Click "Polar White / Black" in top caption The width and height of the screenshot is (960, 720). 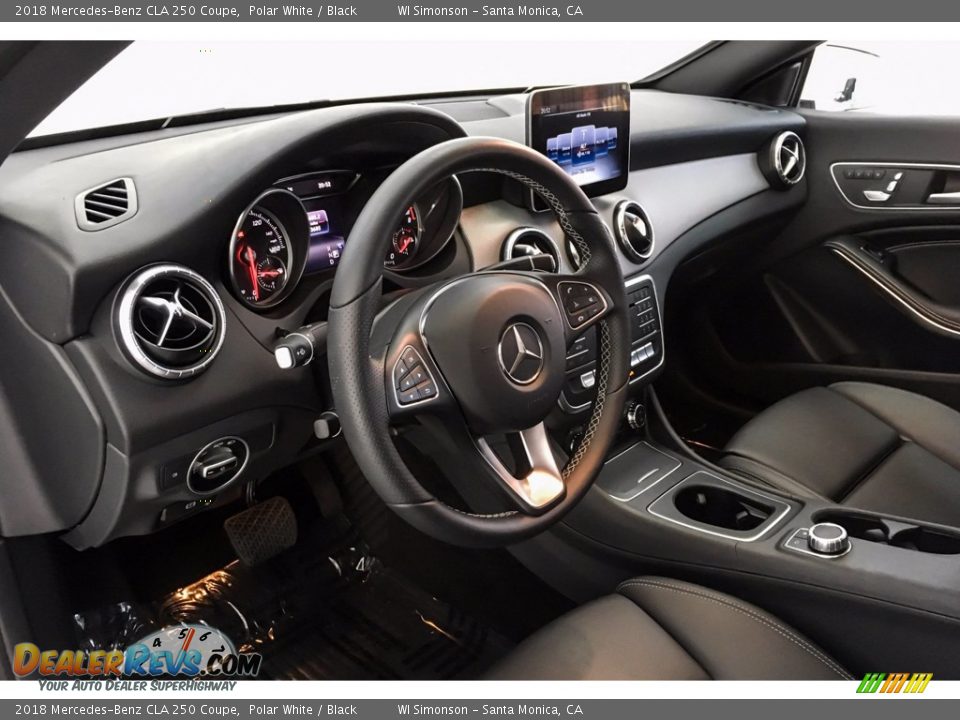302,10
